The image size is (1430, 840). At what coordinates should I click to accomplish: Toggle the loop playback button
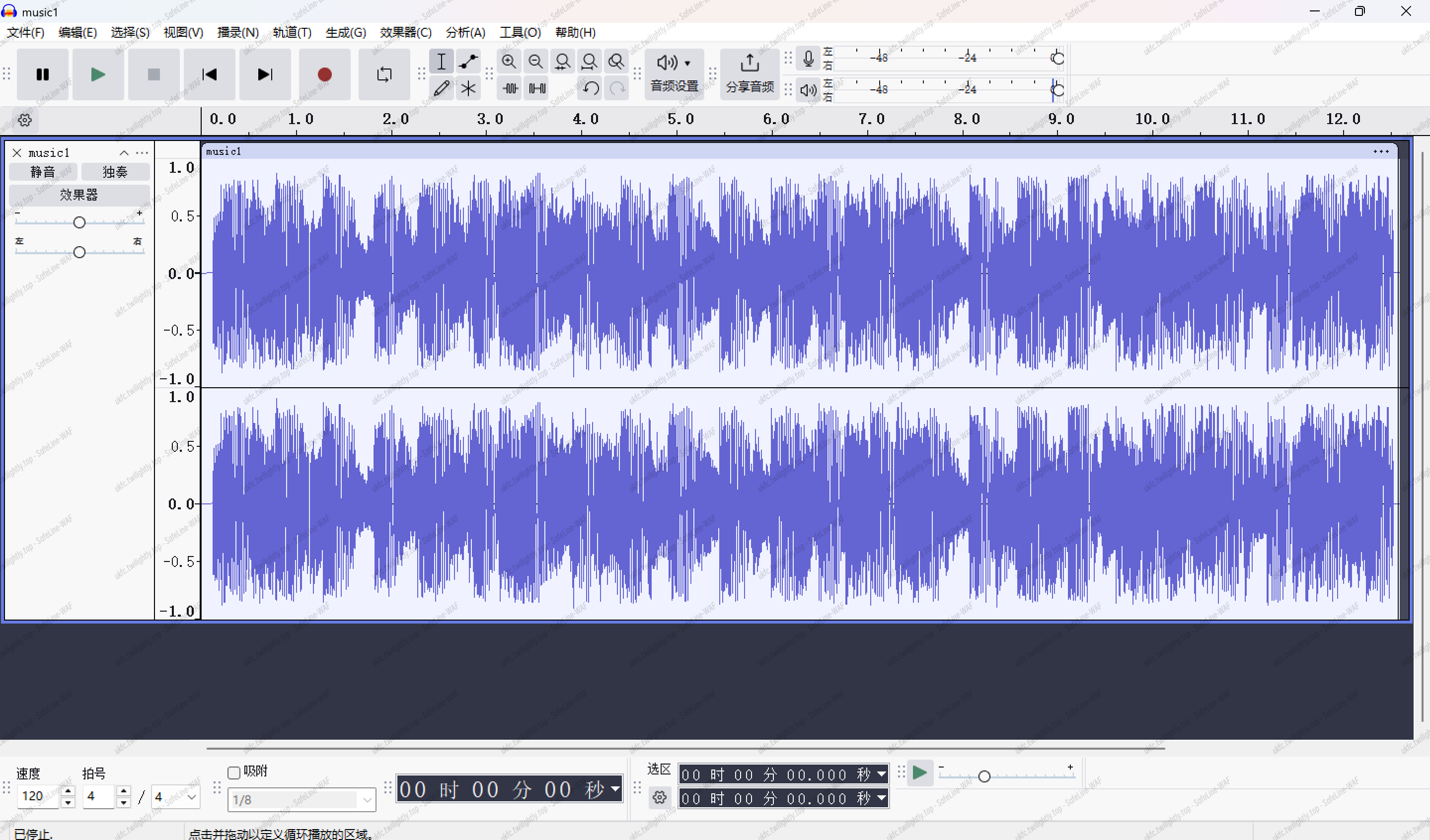point(384,74)
